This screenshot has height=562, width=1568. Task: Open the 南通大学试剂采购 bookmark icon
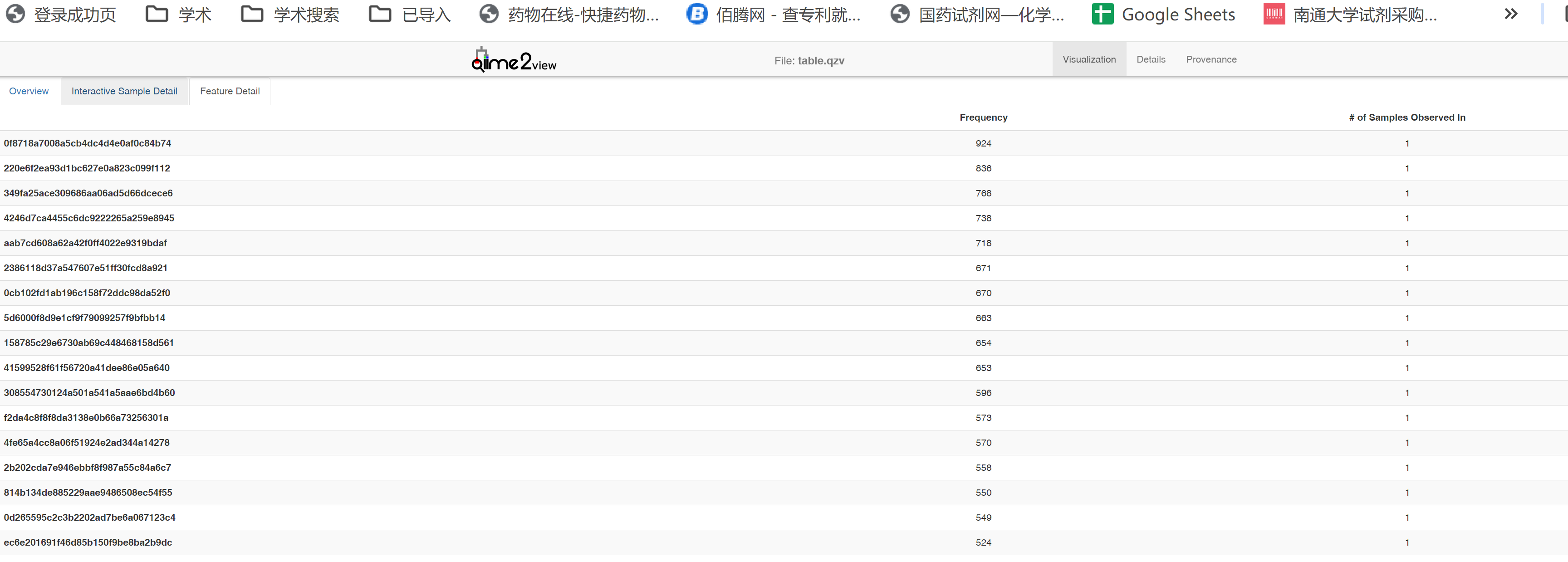tap(1274, 14)
